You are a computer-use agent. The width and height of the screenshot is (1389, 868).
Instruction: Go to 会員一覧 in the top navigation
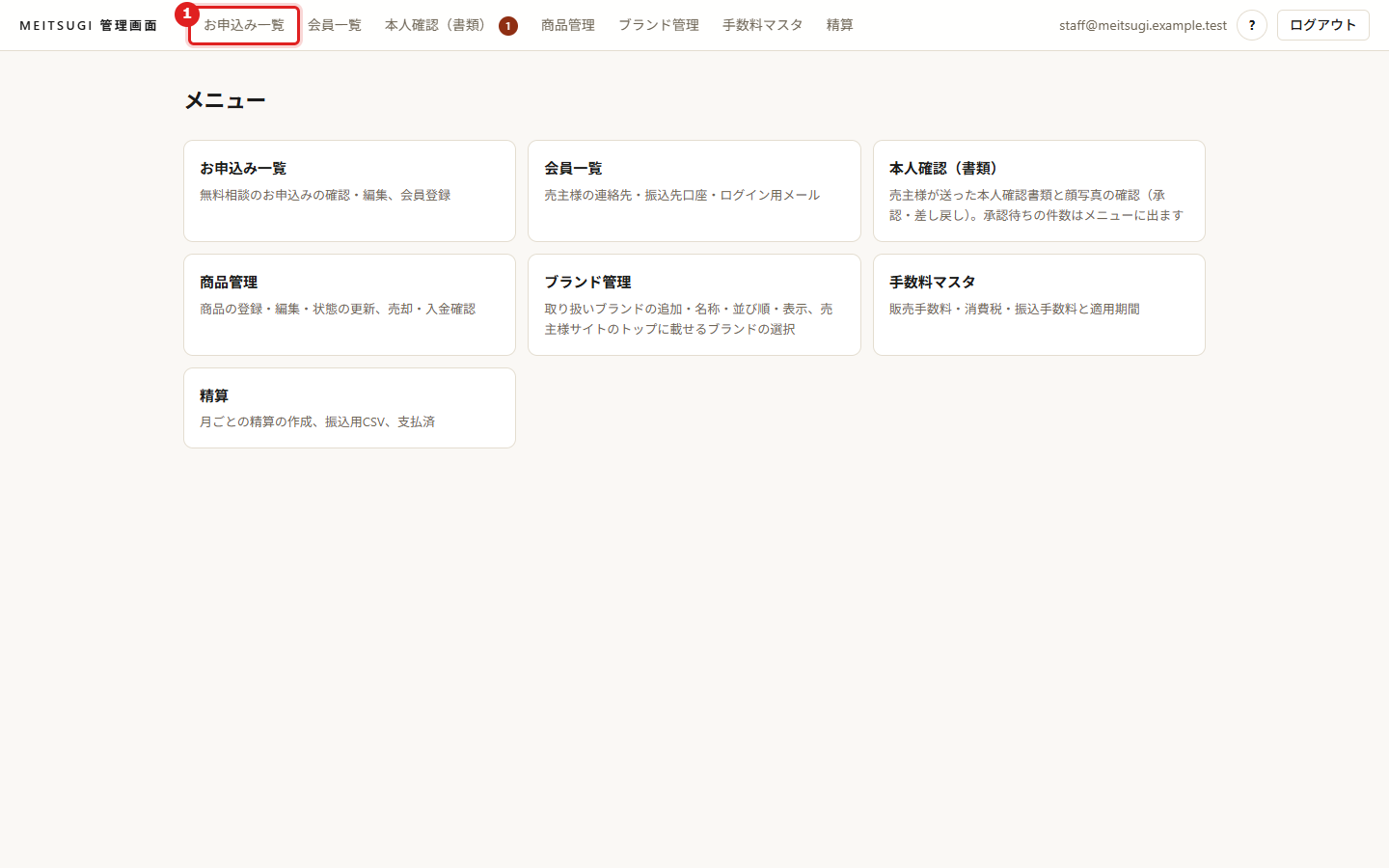(335, 25)
